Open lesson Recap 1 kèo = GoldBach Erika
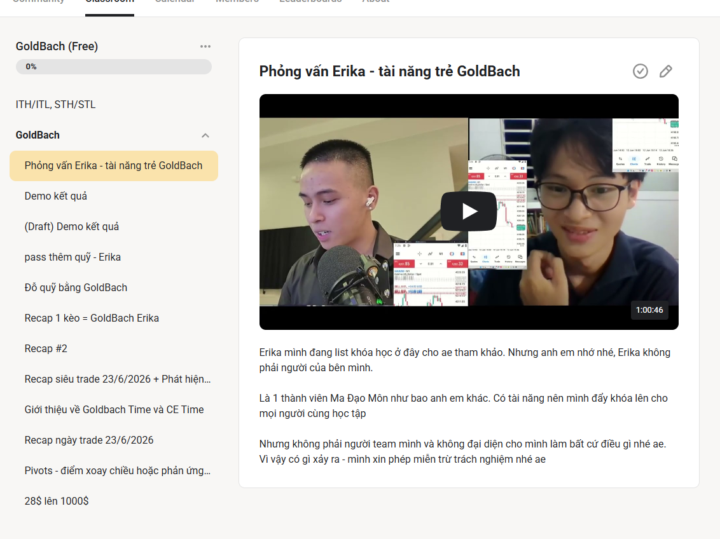Image resolution: width=720 pixels, height=539 pixels. point(92,318)
